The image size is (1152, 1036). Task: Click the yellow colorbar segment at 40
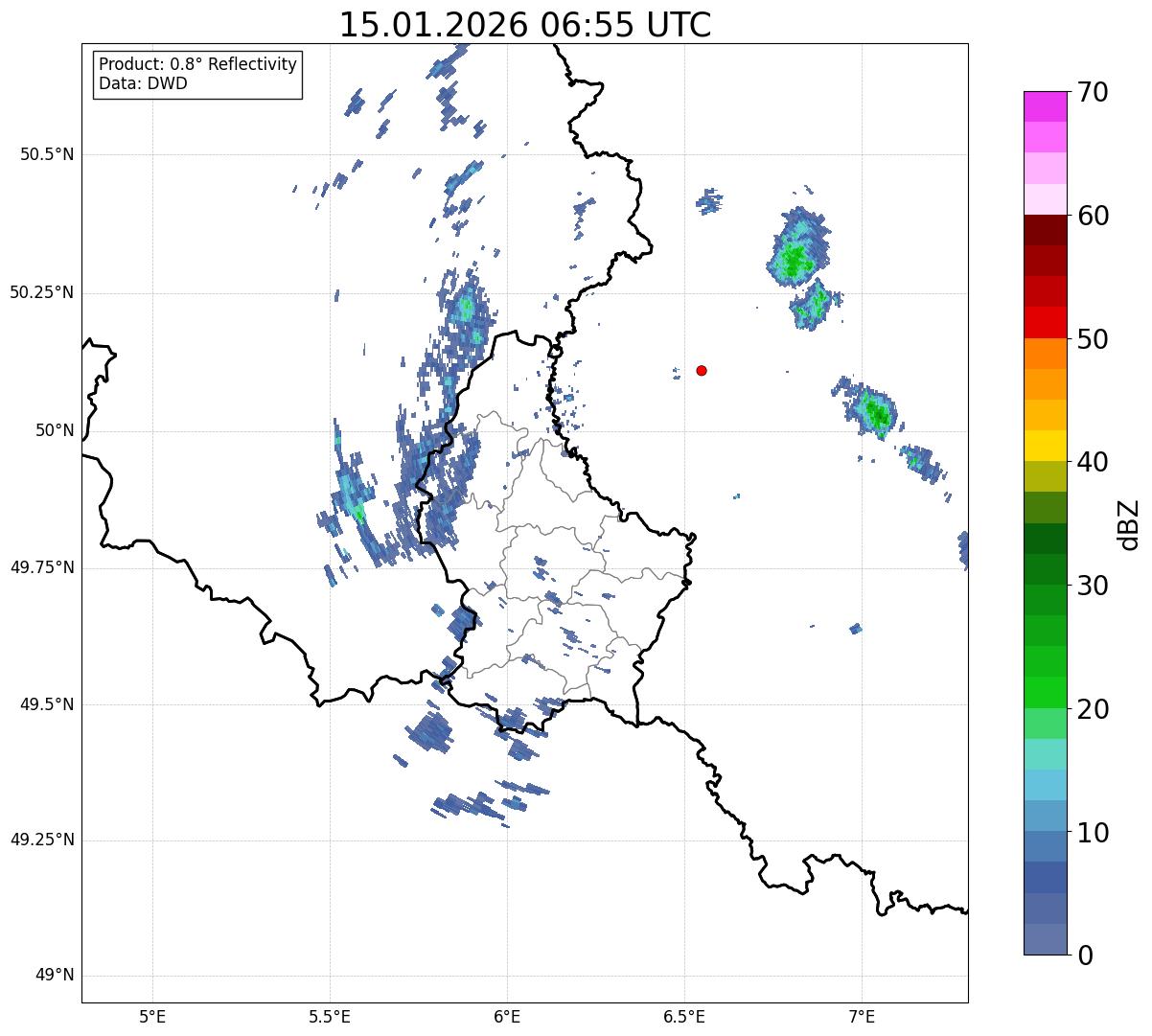1045,446
